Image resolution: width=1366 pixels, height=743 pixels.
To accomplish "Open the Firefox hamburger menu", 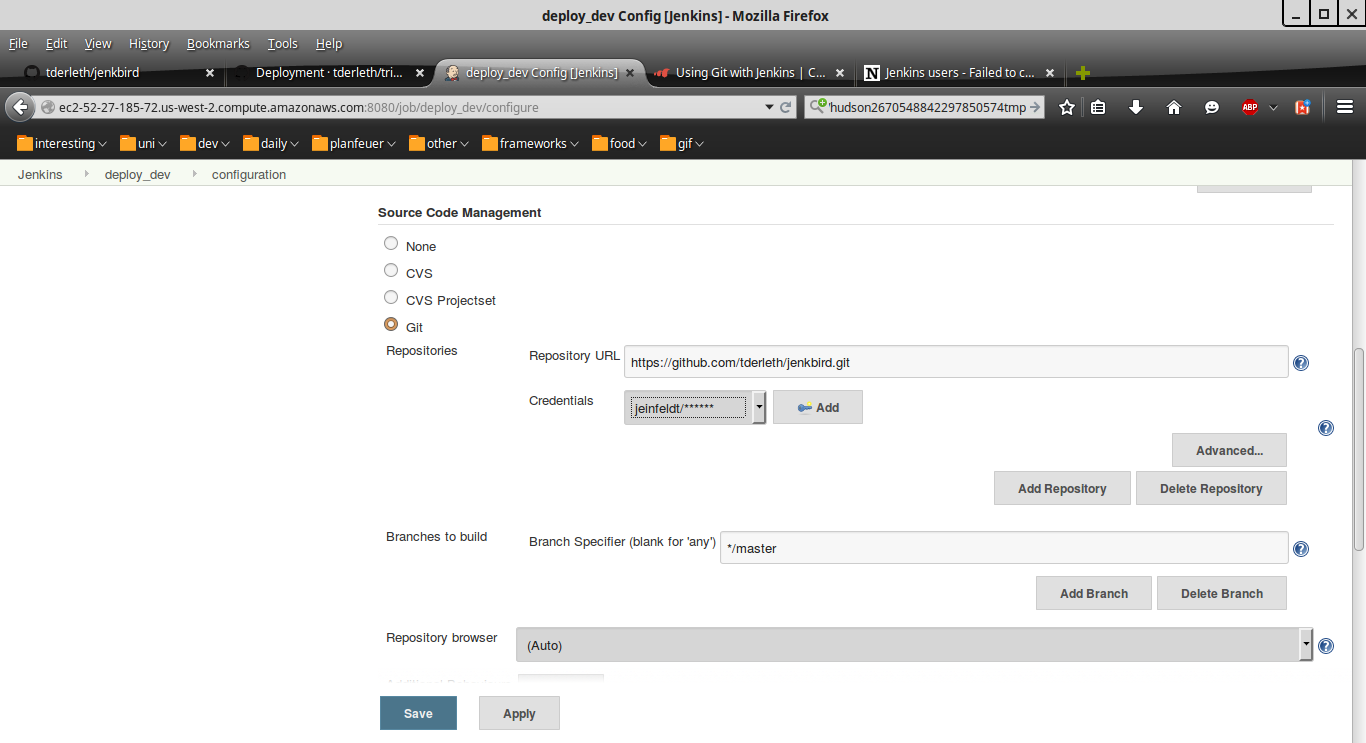I will tap(1345, 107).
